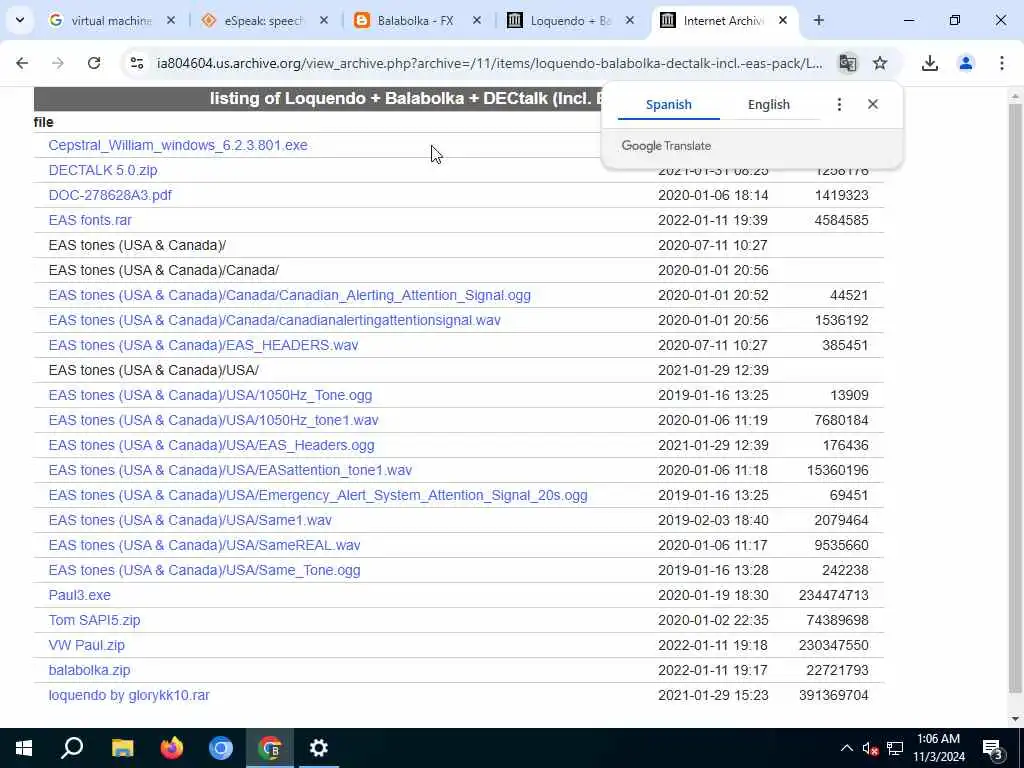Close the Loquendo + Ba tab
The width and height of the screenshot is (1024, 768).
pos(630,21)
